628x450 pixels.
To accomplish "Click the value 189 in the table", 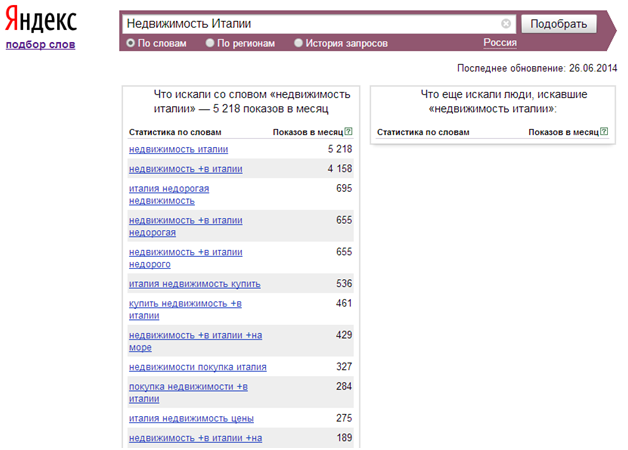I will (344, 438).
